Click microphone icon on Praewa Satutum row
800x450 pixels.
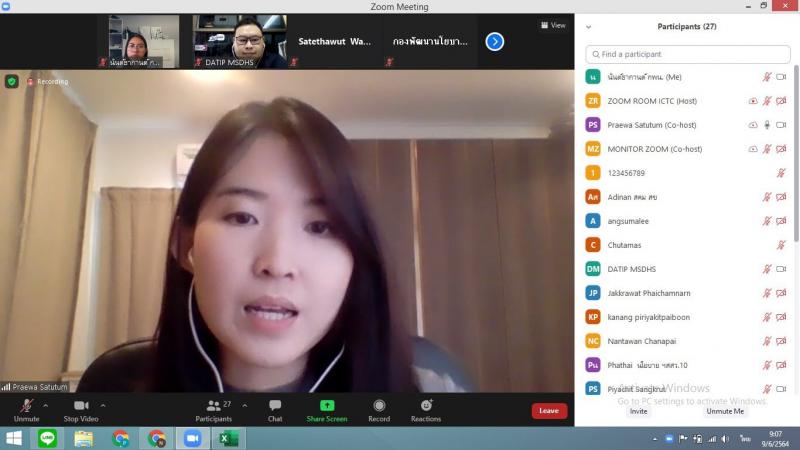tap(767, 125)
